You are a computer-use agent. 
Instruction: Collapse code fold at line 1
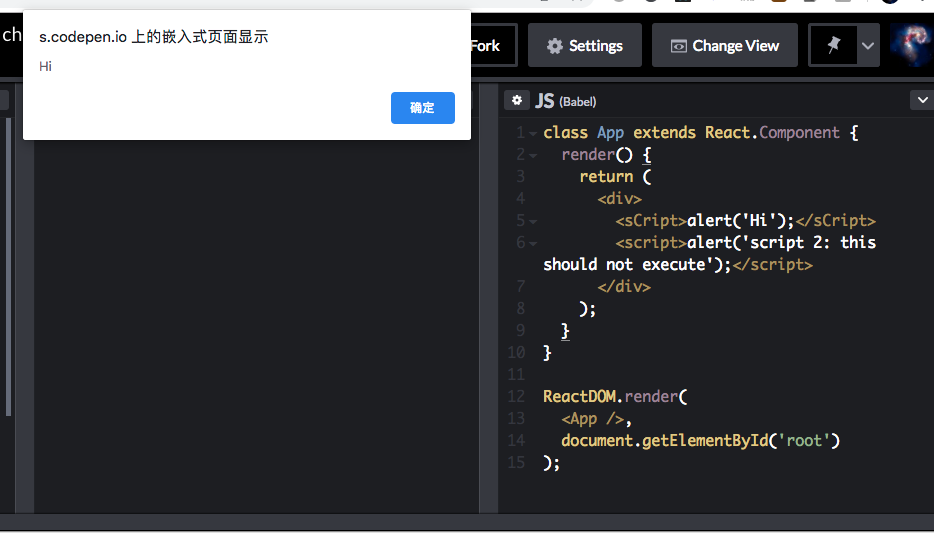533,133
